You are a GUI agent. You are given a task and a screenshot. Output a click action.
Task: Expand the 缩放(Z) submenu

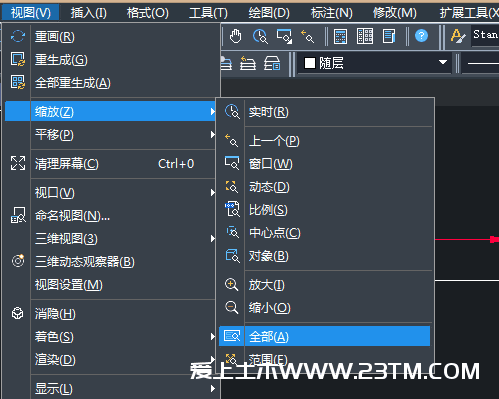coord(111,111)
